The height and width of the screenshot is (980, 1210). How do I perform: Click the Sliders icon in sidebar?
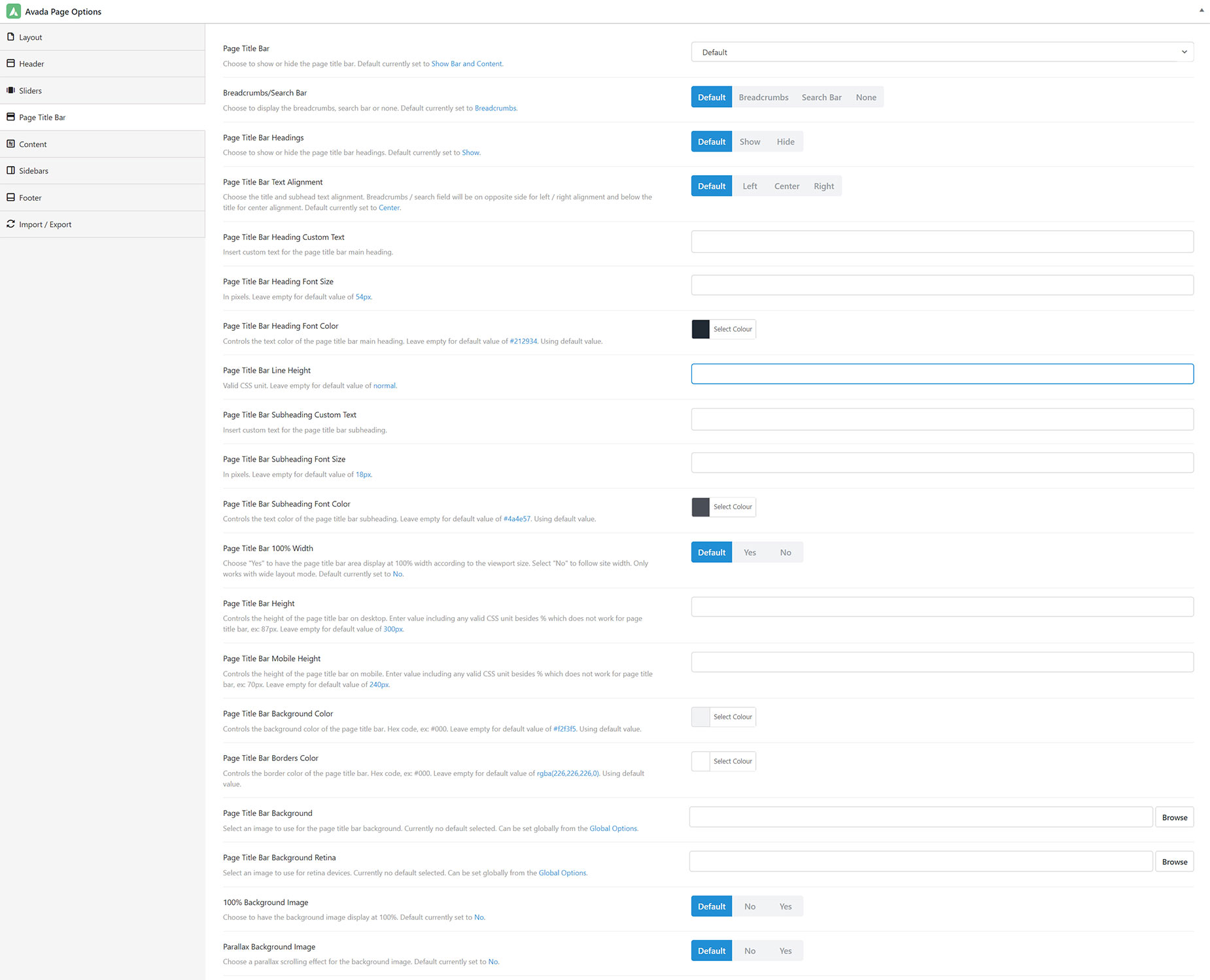pos(10,90)
